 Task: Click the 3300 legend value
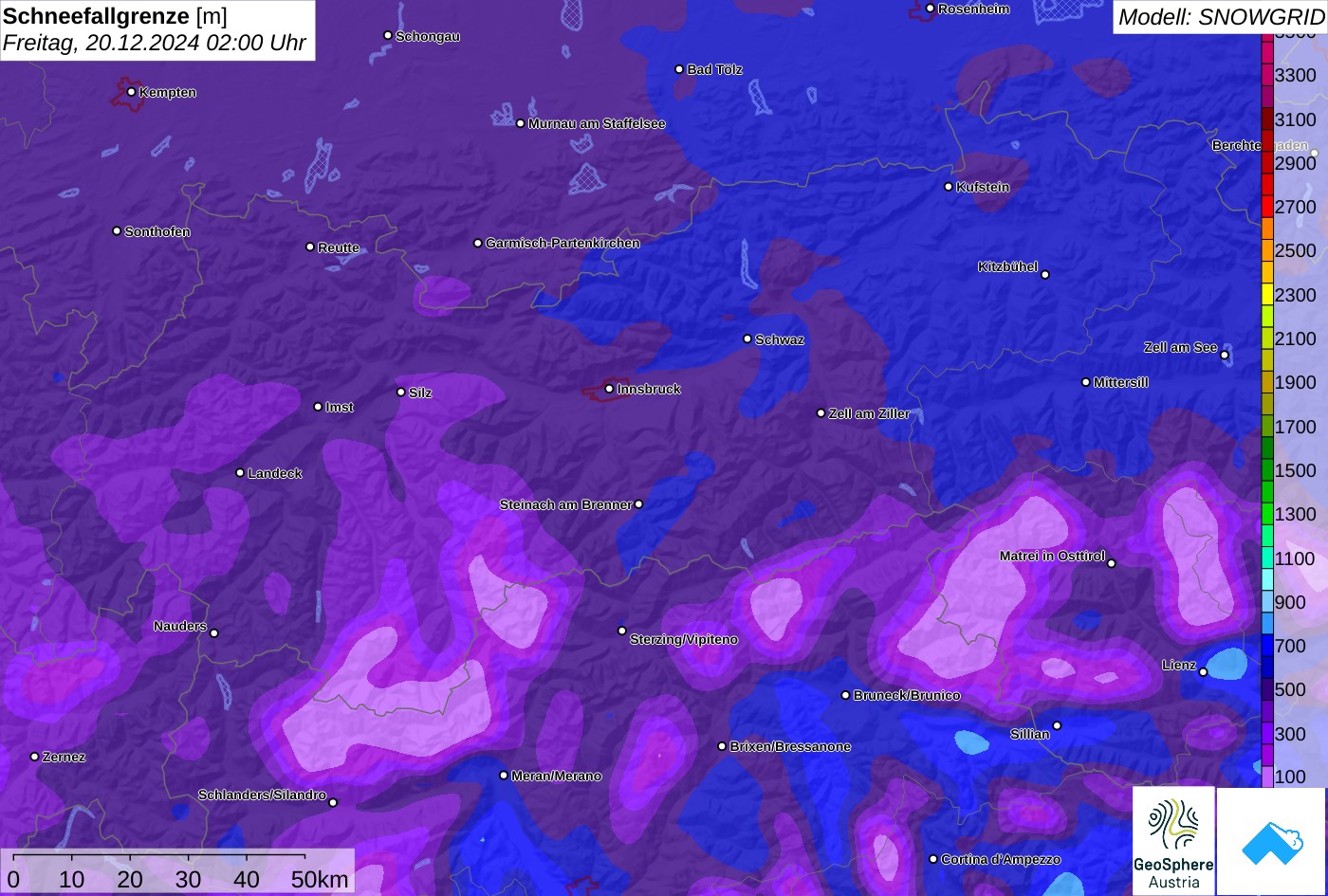pos(1296,75)
